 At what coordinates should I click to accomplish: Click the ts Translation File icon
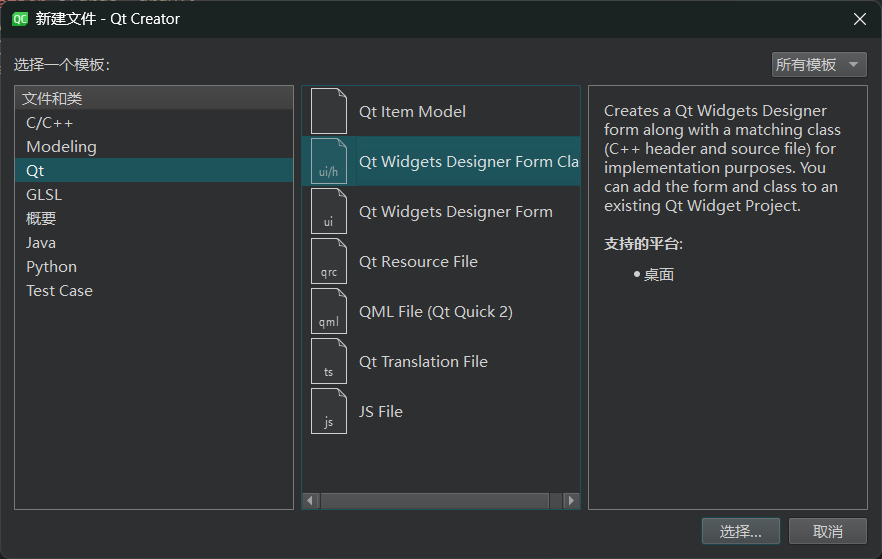point(328,361)
